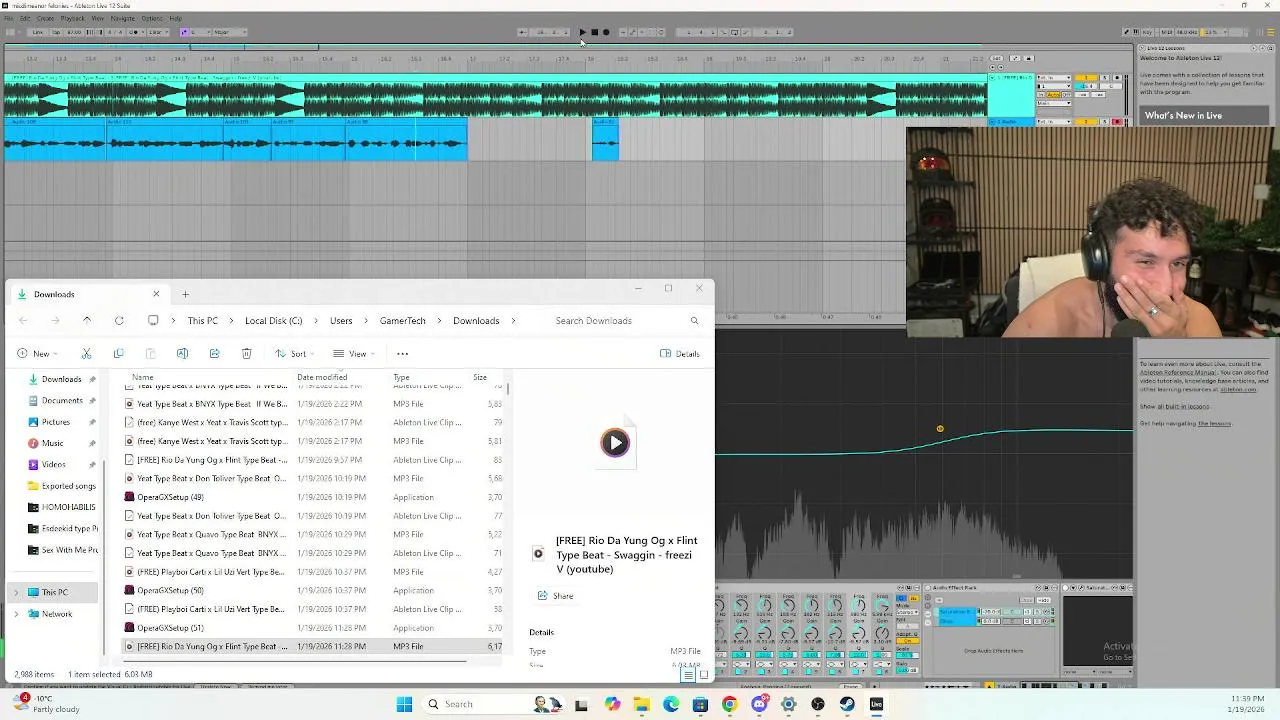Click Users in the address breadcrumb
This screenshot has width=1280, height=720.
pyautogui.click(x=341, y=321)
